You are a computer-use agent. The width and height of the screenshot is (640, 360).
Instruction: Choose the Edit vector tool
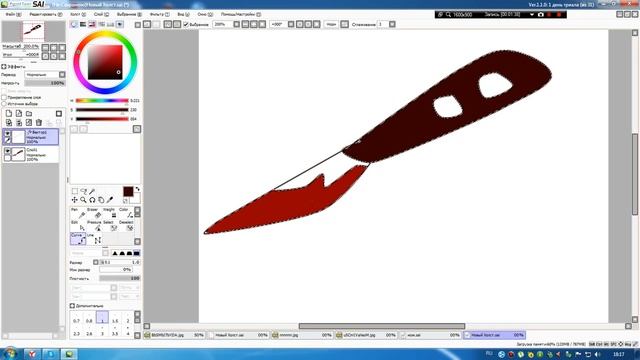click(78, 226)
